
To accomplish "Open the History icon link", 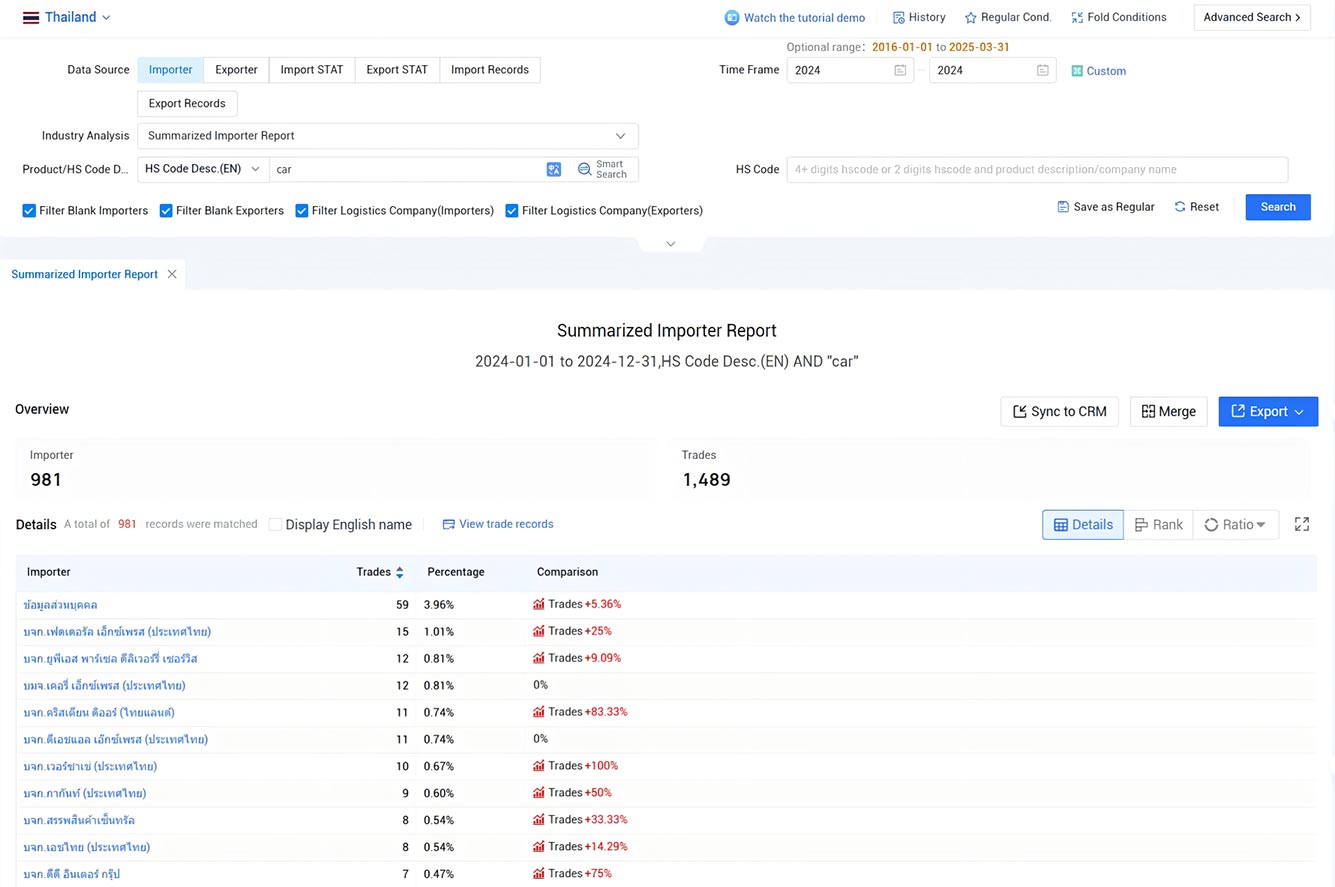I will tap(898, 17).
